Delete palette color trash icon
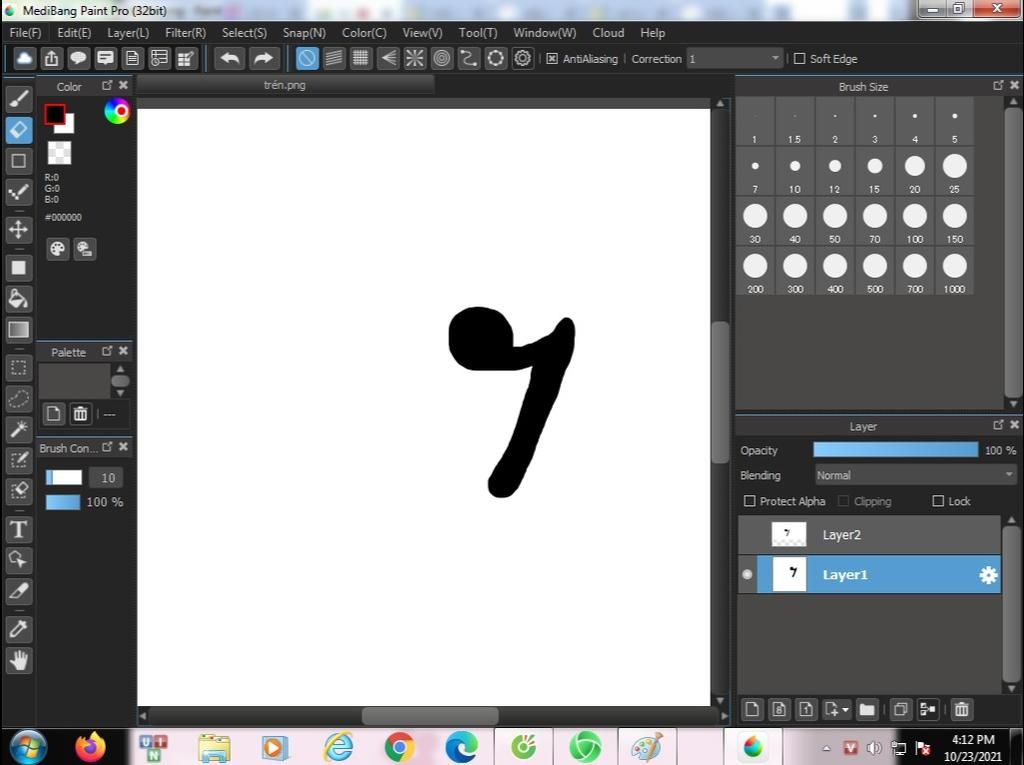This screenshot has width=1024, height=765. pos(80,414)
